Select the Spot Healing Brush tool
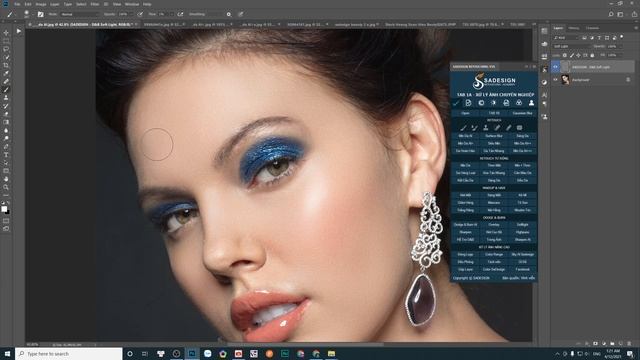 tap(6, 82)
